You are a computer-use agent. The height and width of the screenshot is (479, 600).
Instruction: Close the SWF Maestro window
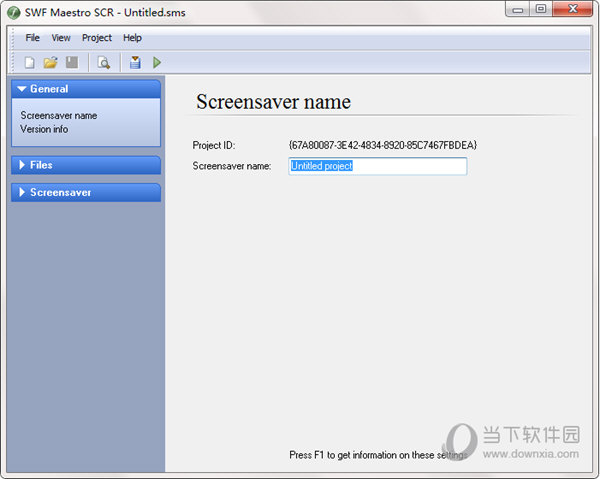coord(573,9)
